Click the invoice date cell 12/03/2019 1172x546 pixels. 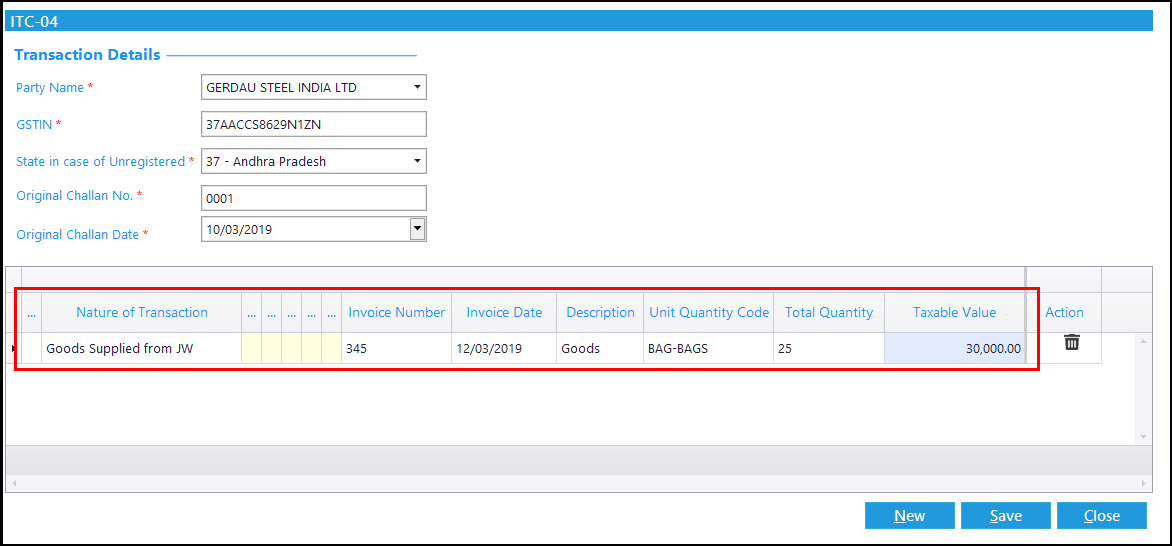[x=504, y=349]
